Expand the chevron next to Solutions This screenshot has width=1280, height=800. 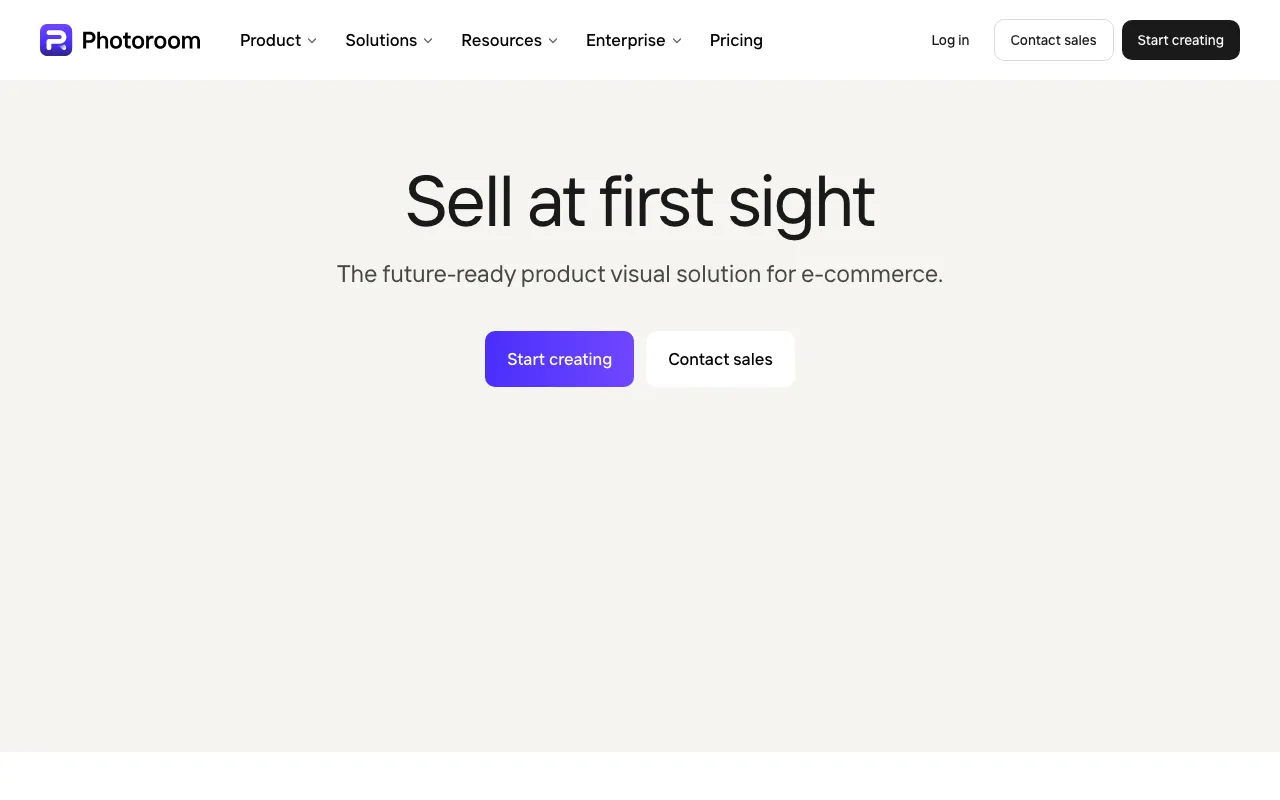428,41
